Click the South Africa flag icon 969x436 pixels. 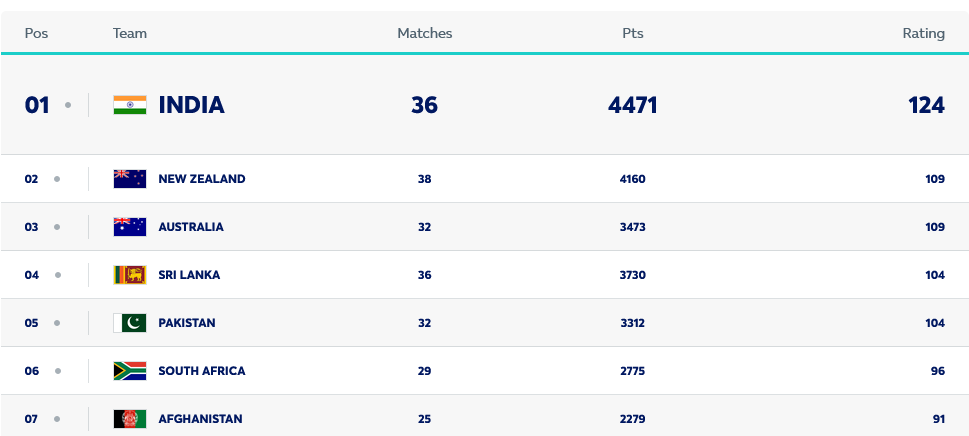tap(130, 371)
